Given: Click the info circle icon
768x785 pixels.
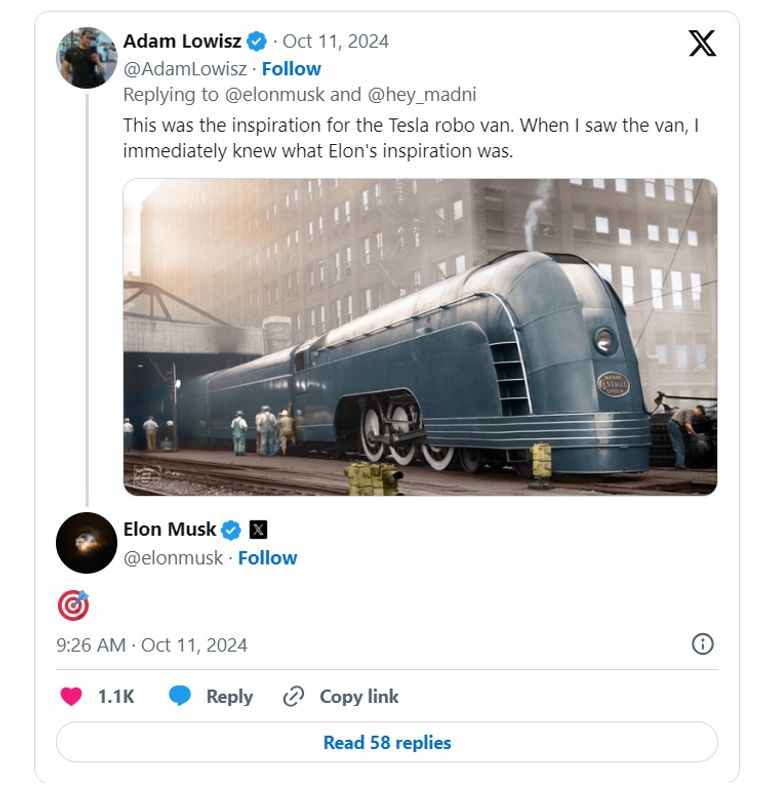Looking at the screenshot, I should tap(703, 644).
